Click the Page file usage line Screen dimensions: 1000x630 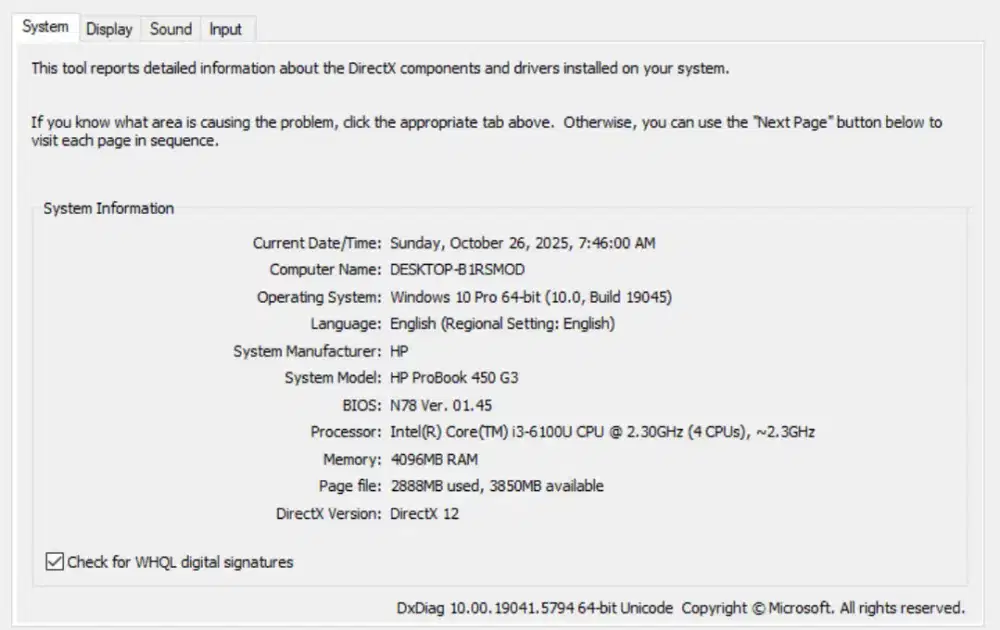tap(496, 485)
